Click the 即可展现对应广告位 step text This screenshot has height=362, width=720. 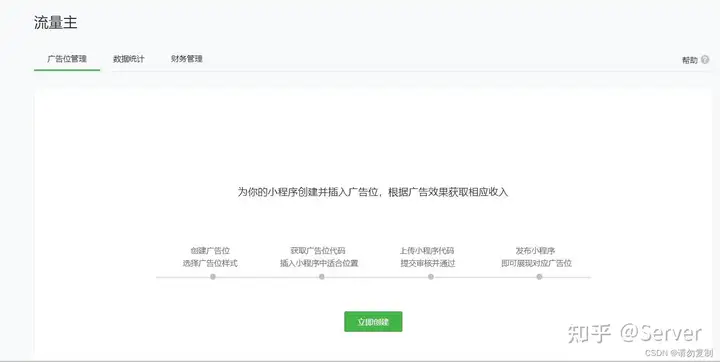(536, 263)
